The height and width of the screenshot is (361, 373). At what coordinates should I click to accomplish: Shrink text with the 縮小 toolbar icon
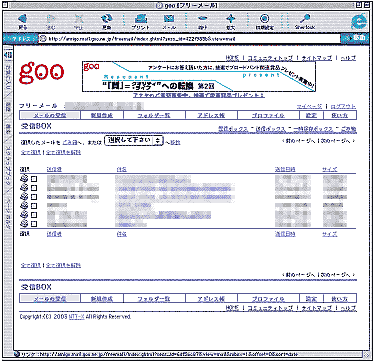(x=203, y=21)
